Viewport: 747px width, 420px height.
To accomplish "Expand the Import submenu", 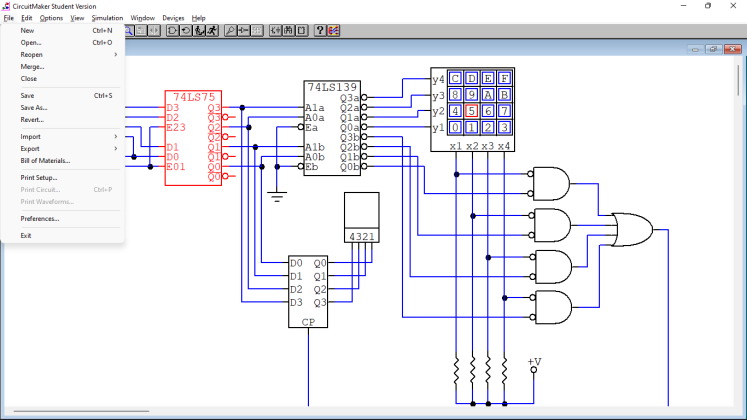I will pos(62,137).
